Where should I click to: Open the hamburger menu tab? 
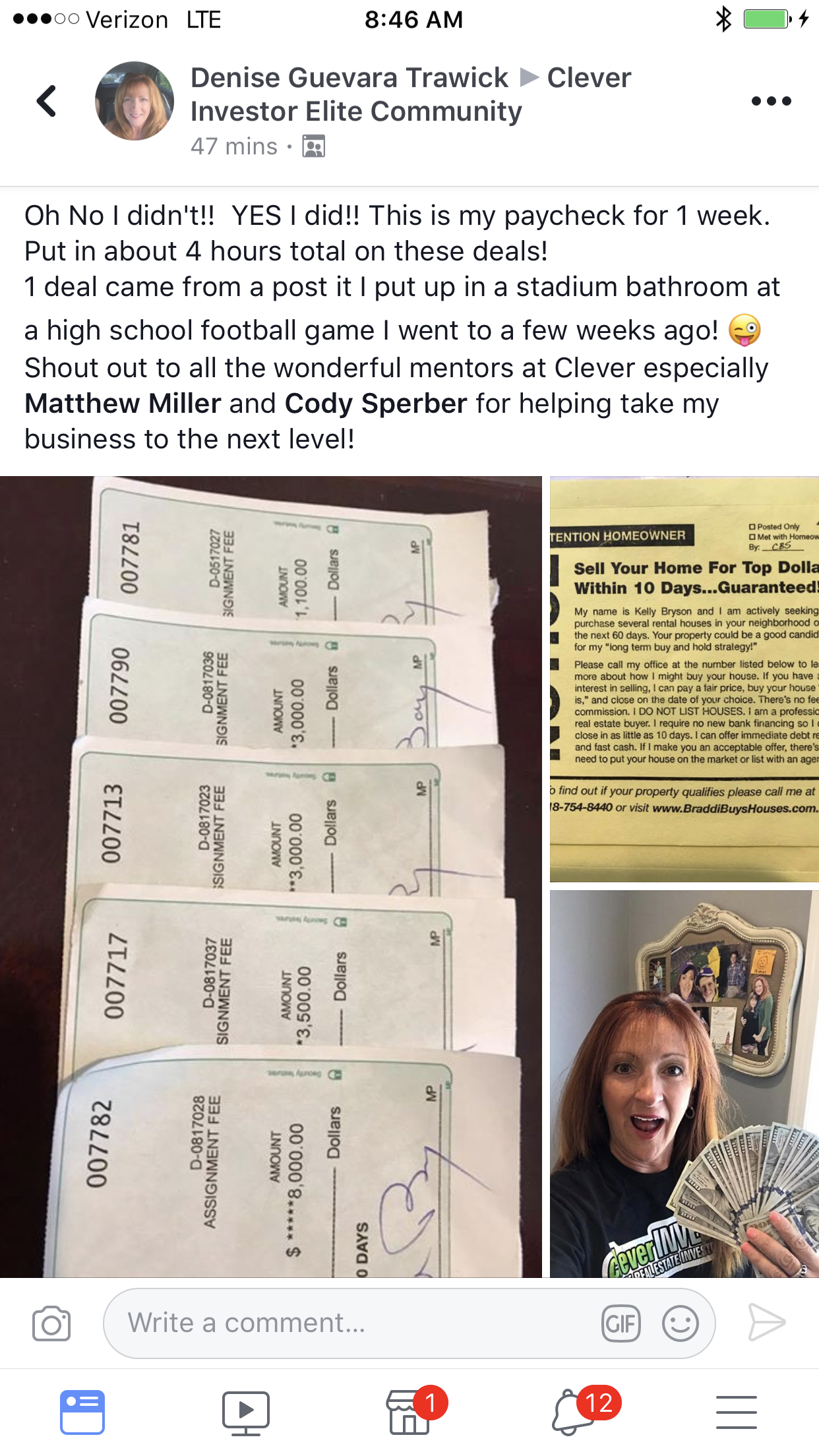pyautogui.click(x=737, y=1412)
